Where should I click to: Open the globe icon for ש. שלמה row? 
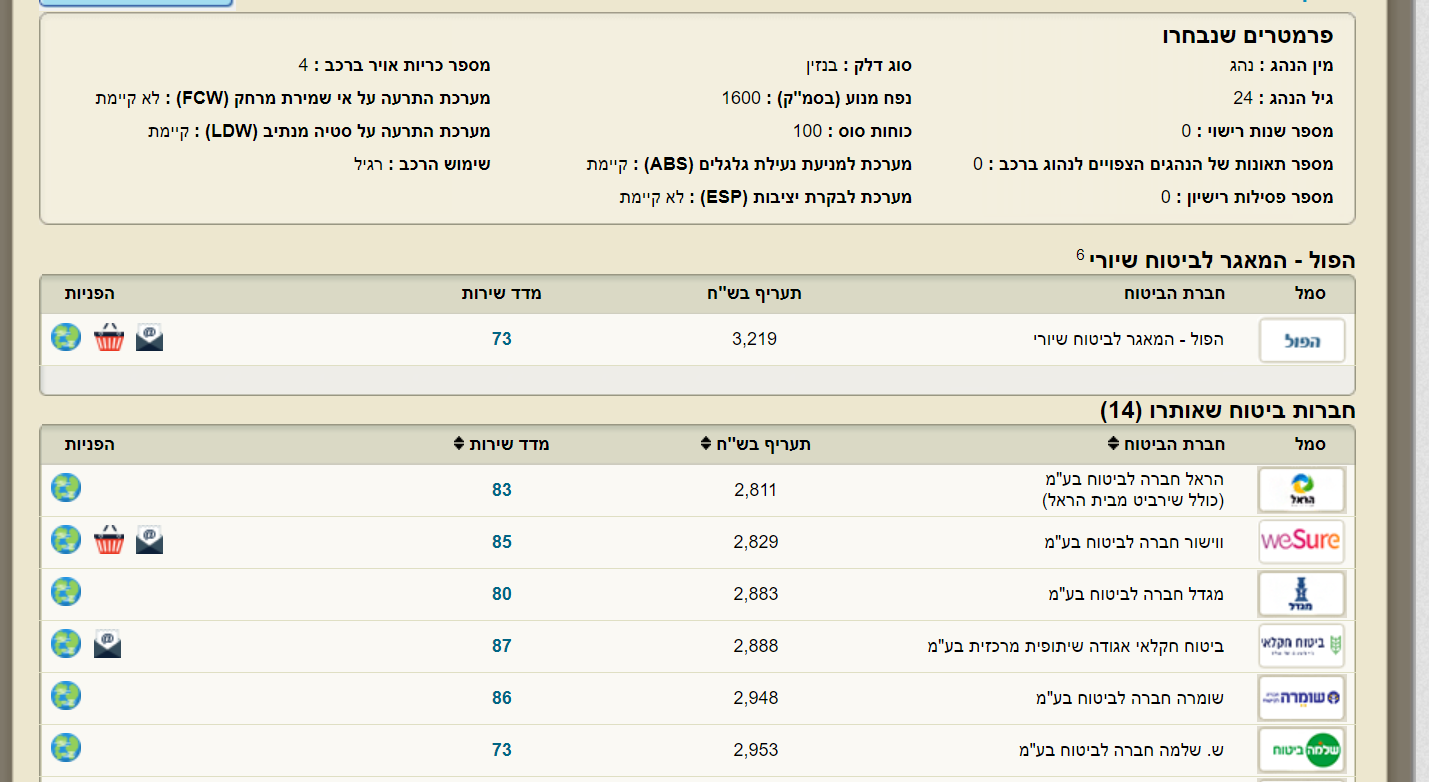(x=66, y=748)
